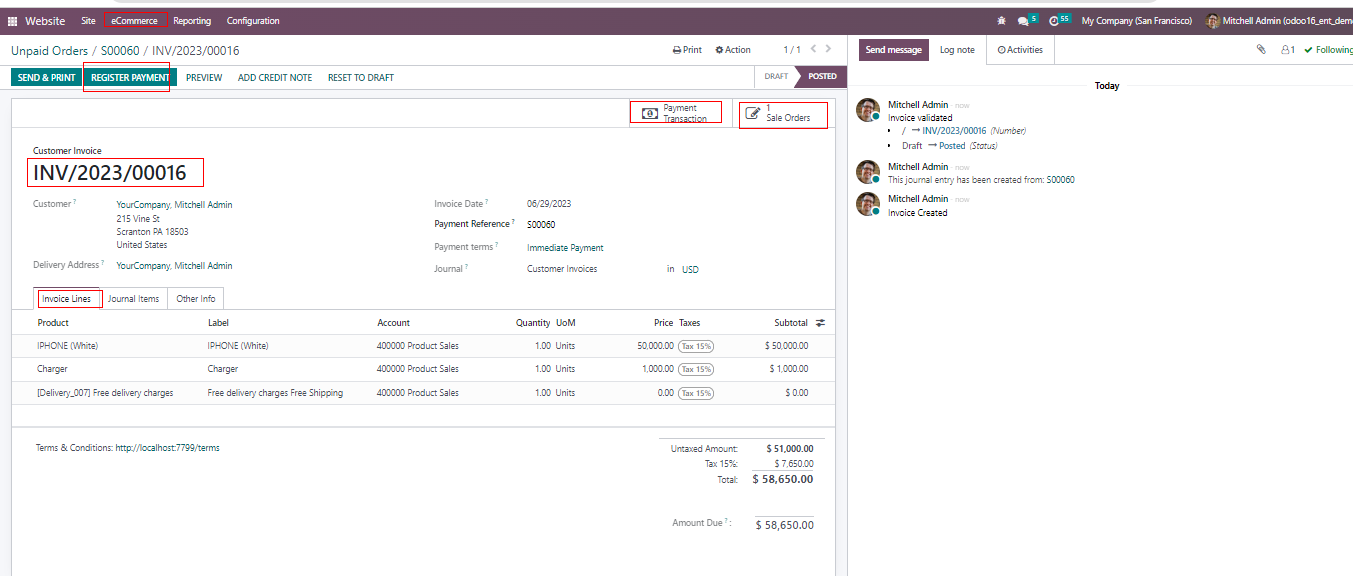Switch to the Log note tab
The height and width of the screenshot is (576, 1353).
pos(957,50)
